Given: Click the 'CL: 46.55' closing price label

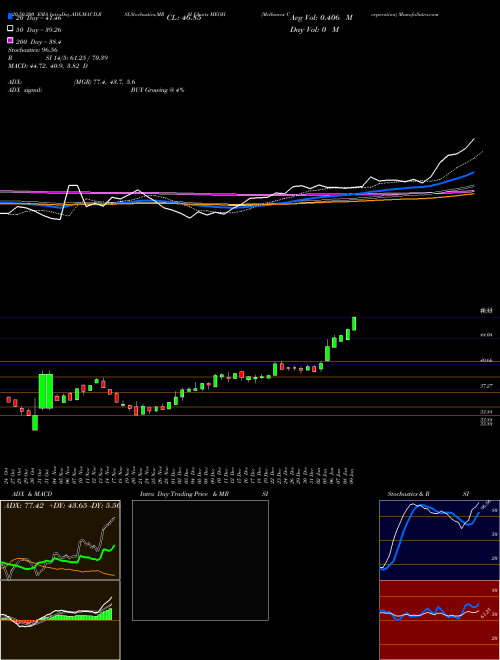Looking at the screenshot, I should (x=184, y=18).
